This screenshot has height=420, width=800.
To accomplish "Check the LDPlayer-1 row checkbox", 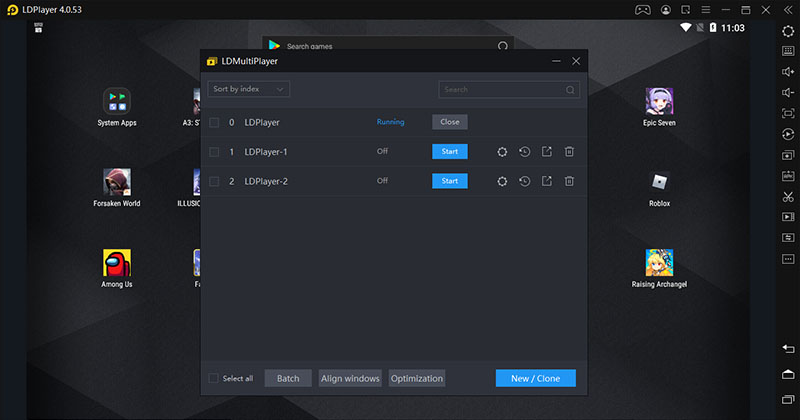I will pyautogui.click(x=214, y=152).
